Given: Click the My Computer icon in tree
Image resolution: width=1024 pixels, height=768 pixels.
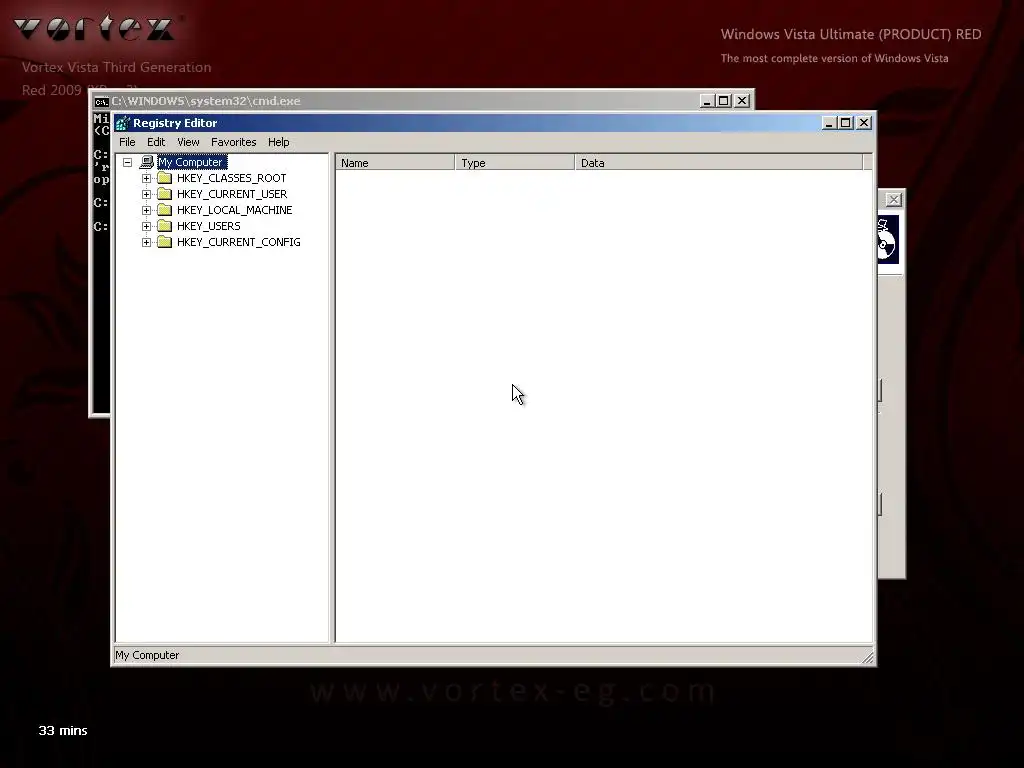Looking at the screenshot, I should coord(147,162).
